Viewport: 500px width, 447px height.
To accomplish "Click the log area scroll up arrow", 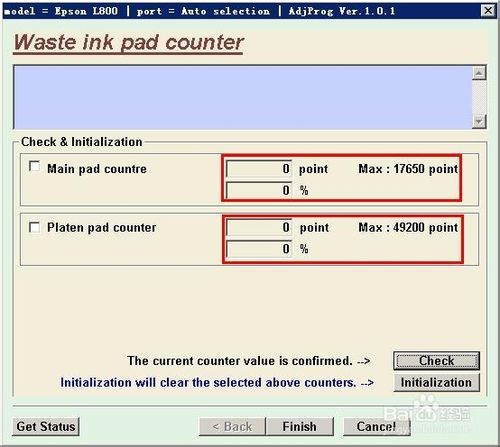I will tap(479, 73).
